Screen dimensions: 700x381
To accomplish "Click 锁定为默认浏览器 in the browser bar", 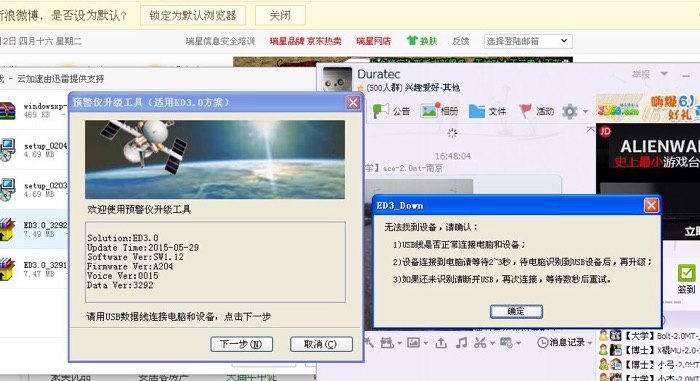I will pyautogui.click(x=193, y=16).
